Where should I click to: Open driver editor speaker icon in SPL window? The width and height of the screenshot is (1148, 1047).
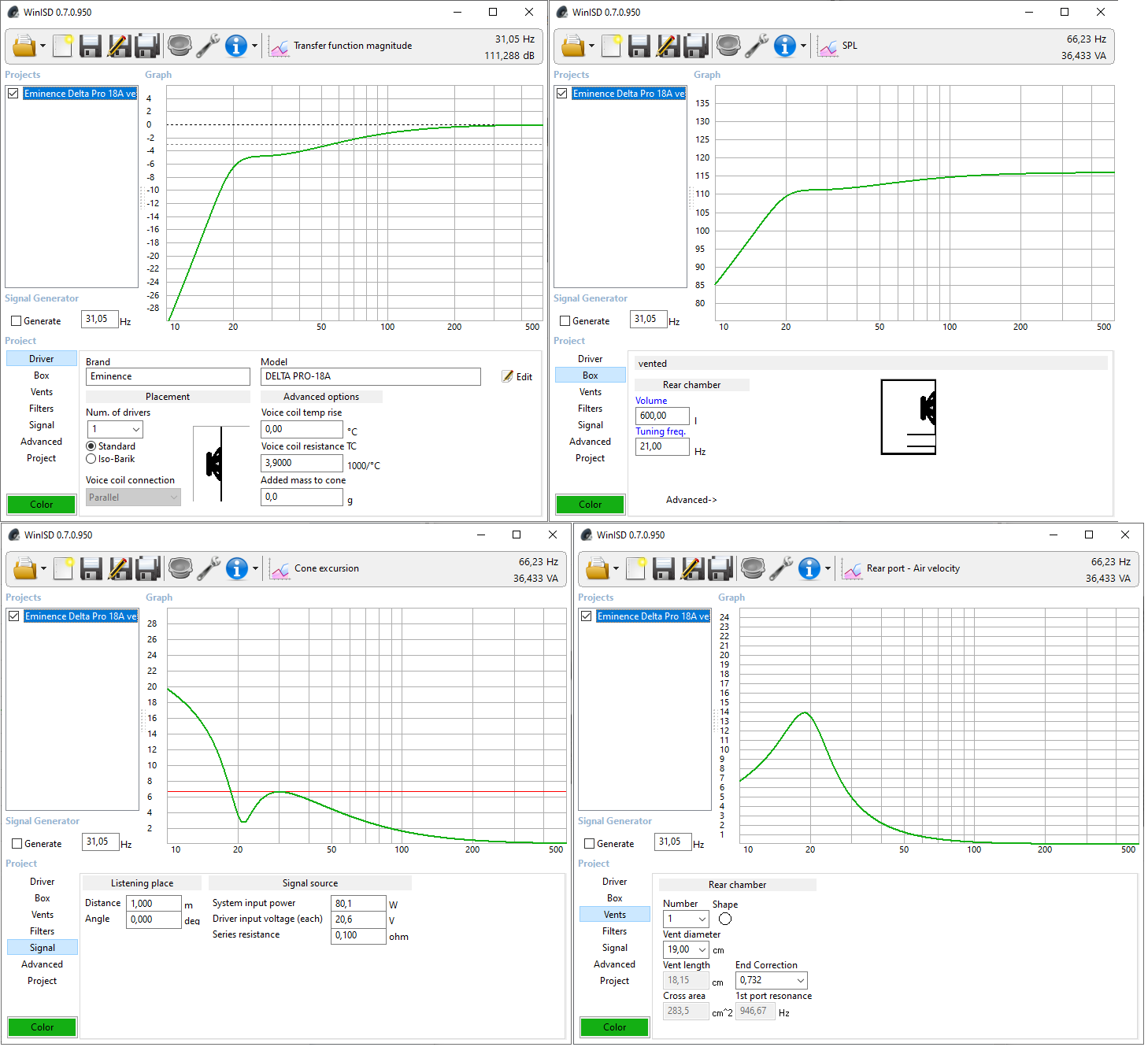(x=728, y=46)
